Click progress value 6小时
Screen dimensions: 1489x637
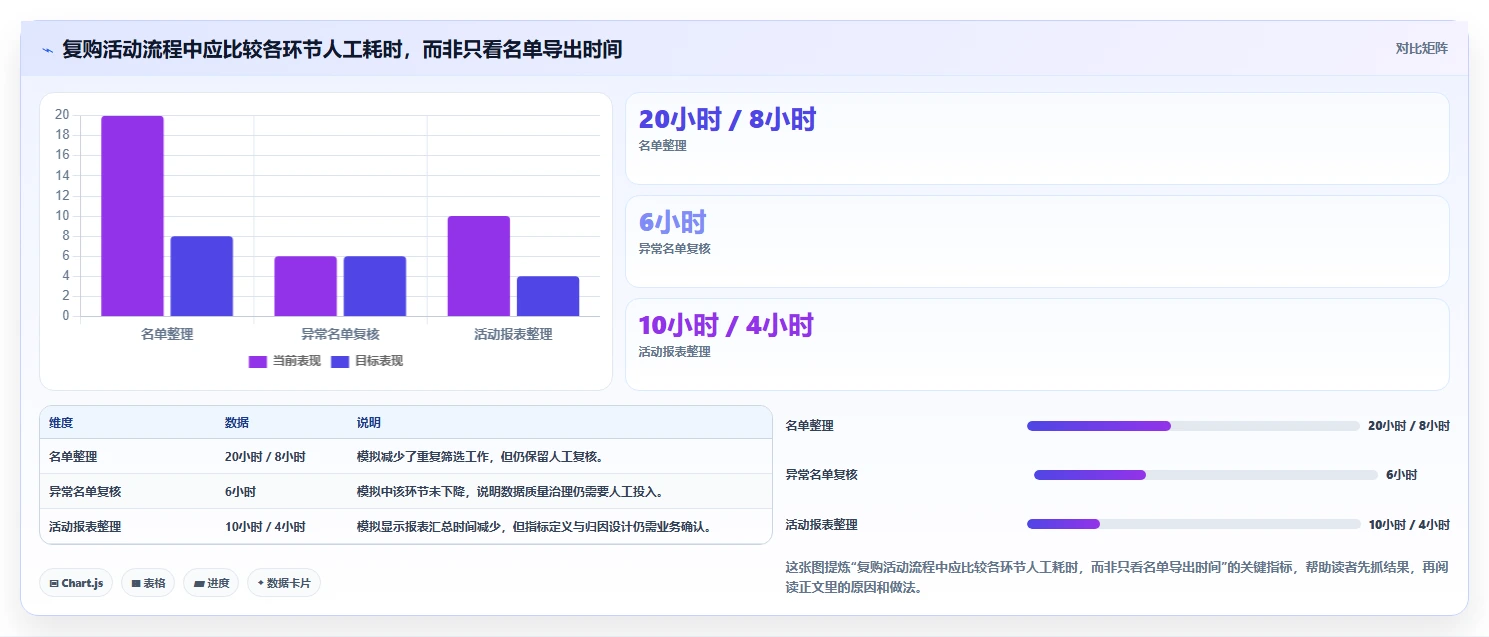pos(1401,475)
